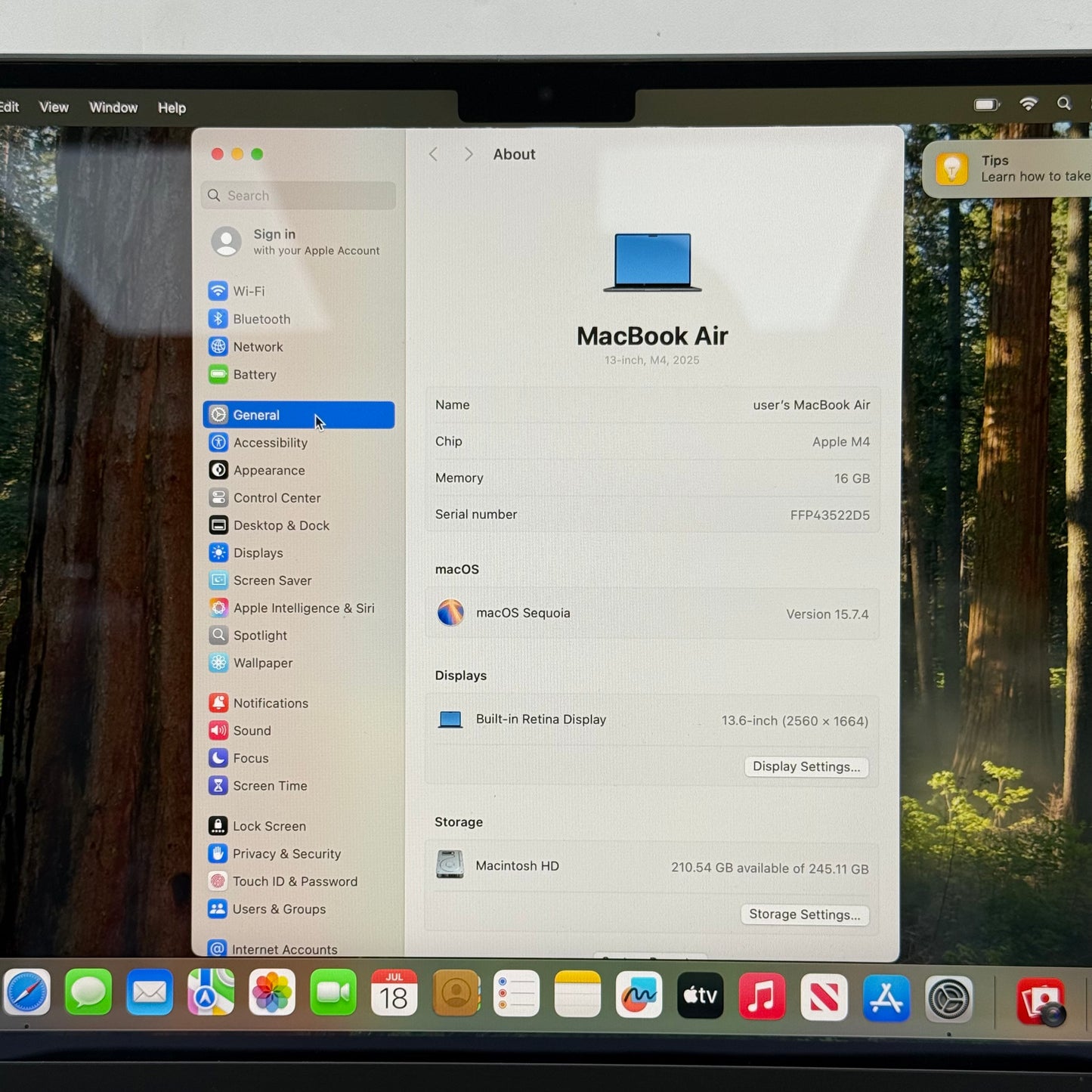Select the serial number FFP43522D5
1092x1092 pixels.
point(830,515)
